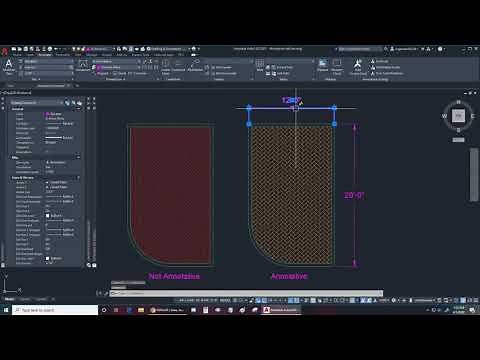This screenshot has width=480, height=360.
Task: Click the Multiline Text tool in ribbon
Action: pyautogui.click(x=9, y=66)
